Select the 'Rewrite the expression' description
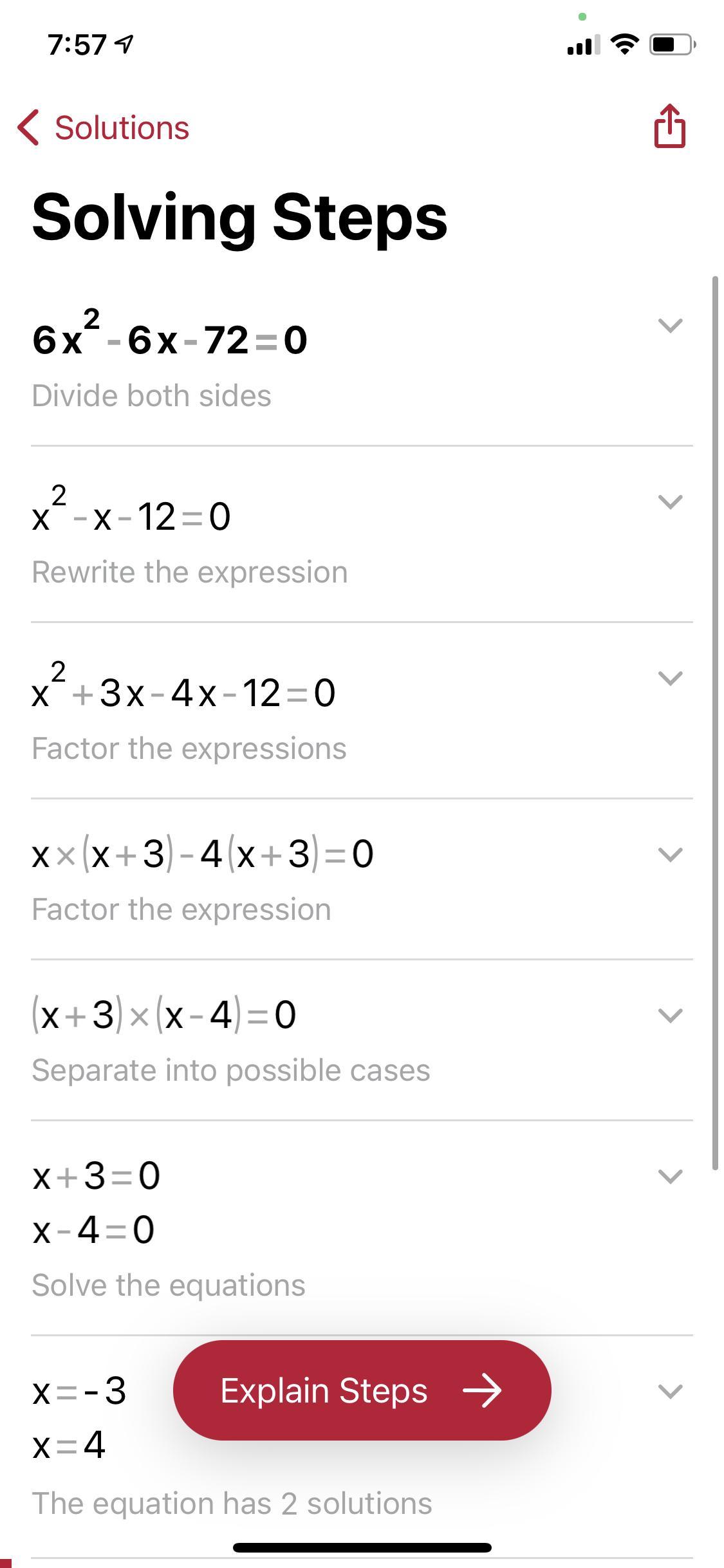This screenshot has width=724, height=1568. coord(190,572)
